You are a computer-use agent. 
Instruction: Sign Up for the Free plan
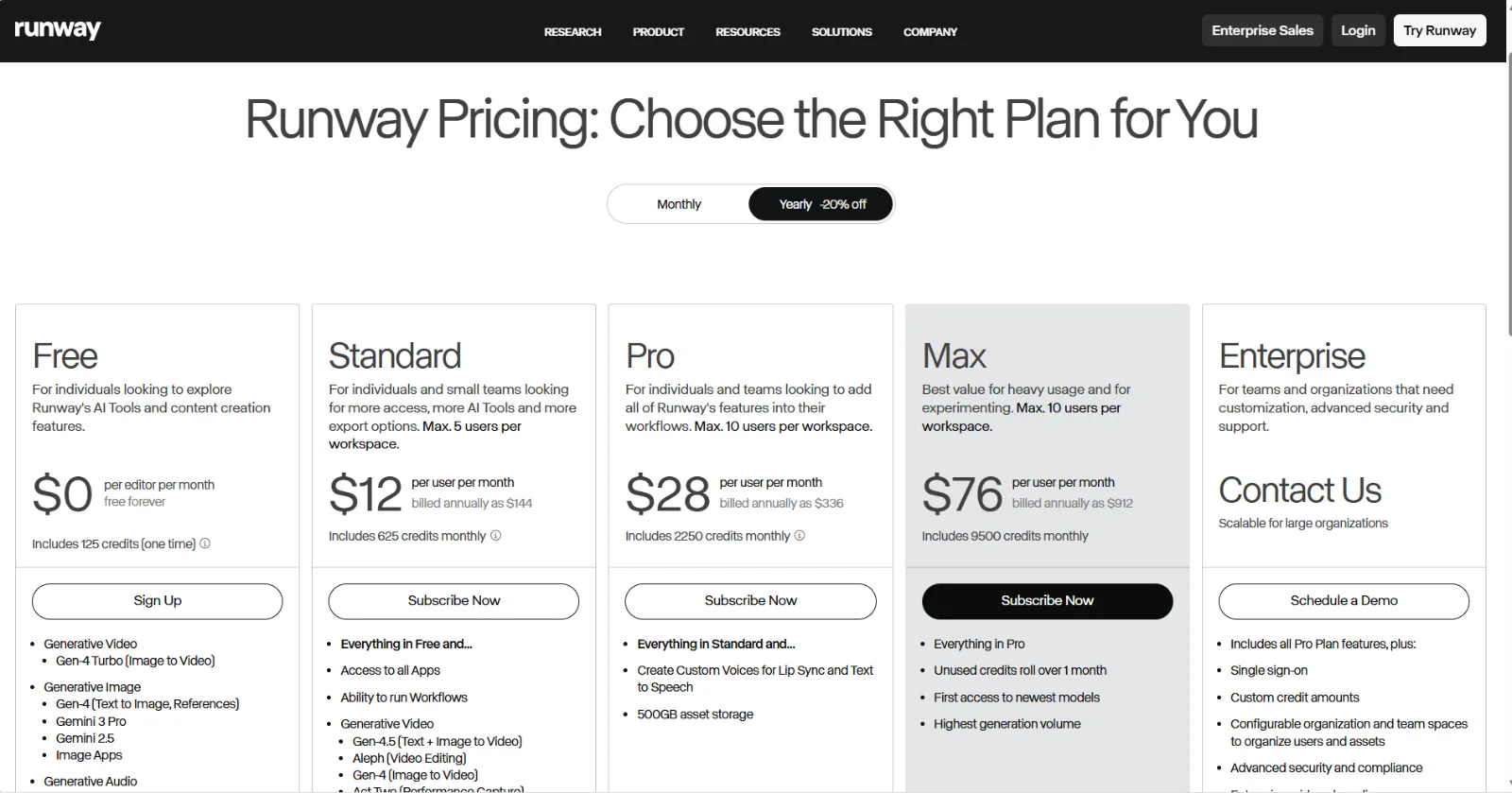(157, 601)
